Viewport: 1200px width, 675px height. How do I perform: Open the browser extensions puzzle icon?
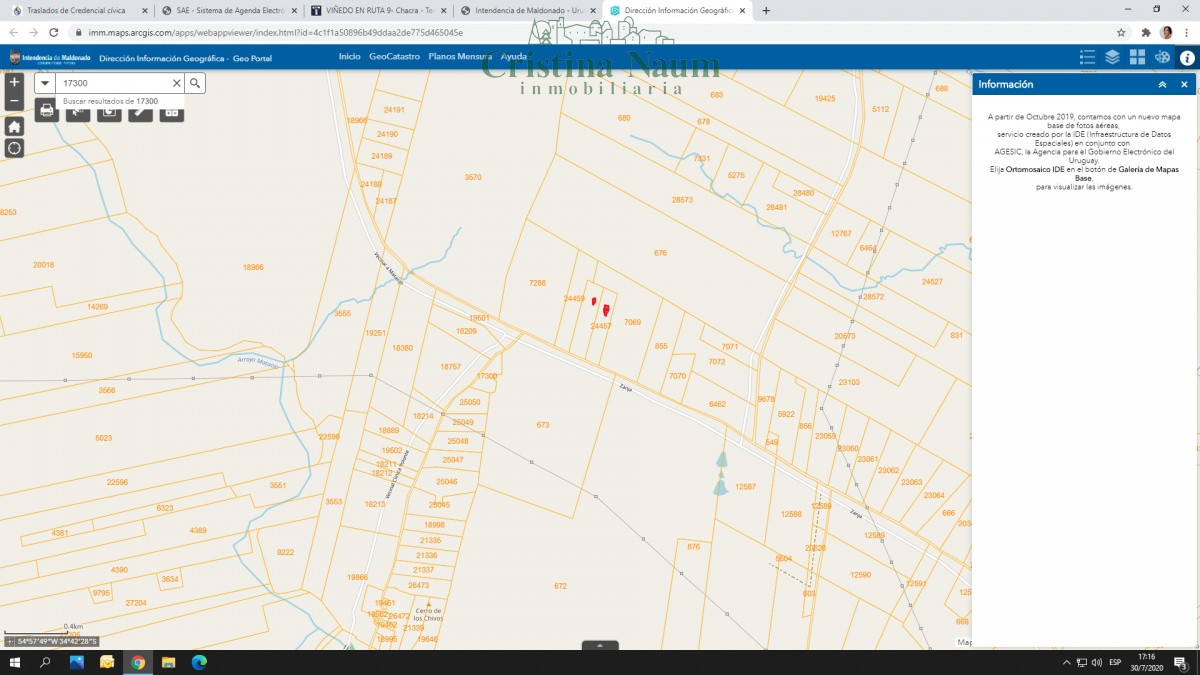tap(1146, 32)
